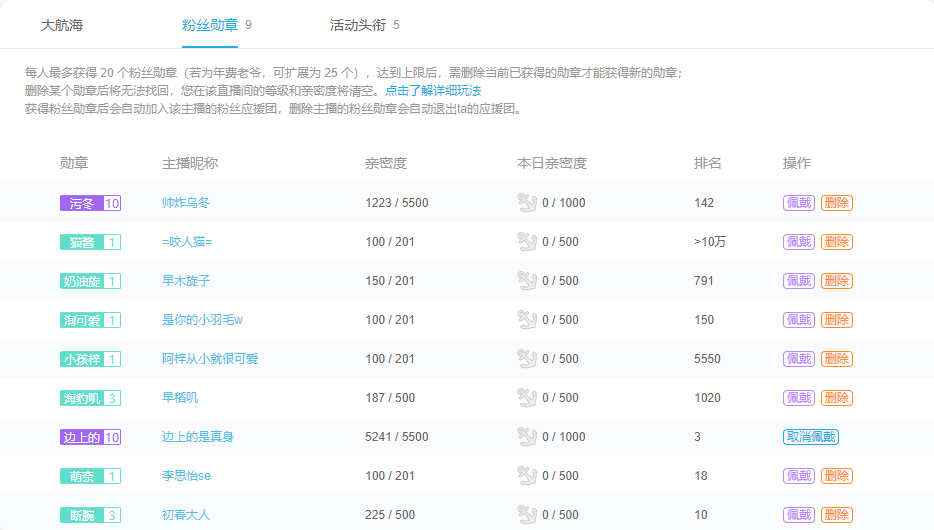Click the 猫酱 medal badge
This screenshot has height=530, width=934.
(91, 242)
